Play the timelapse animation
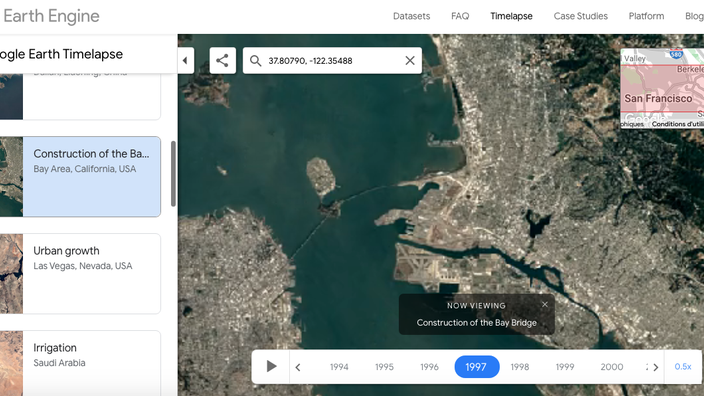This screenshot has height=396, width=704. 271,366
